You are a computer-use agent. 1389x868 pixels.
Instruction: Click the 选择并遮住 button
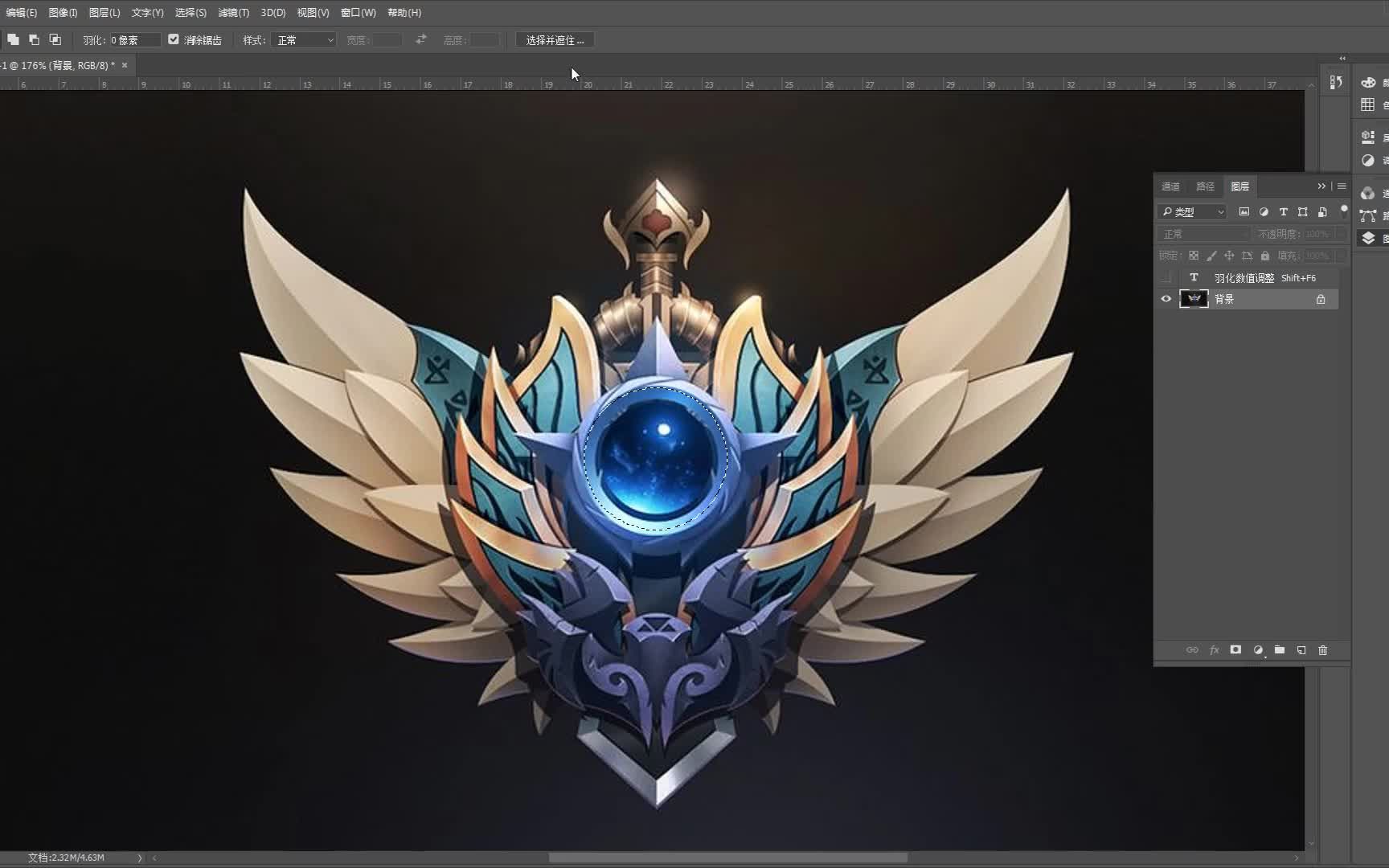(x=555, y=40)
